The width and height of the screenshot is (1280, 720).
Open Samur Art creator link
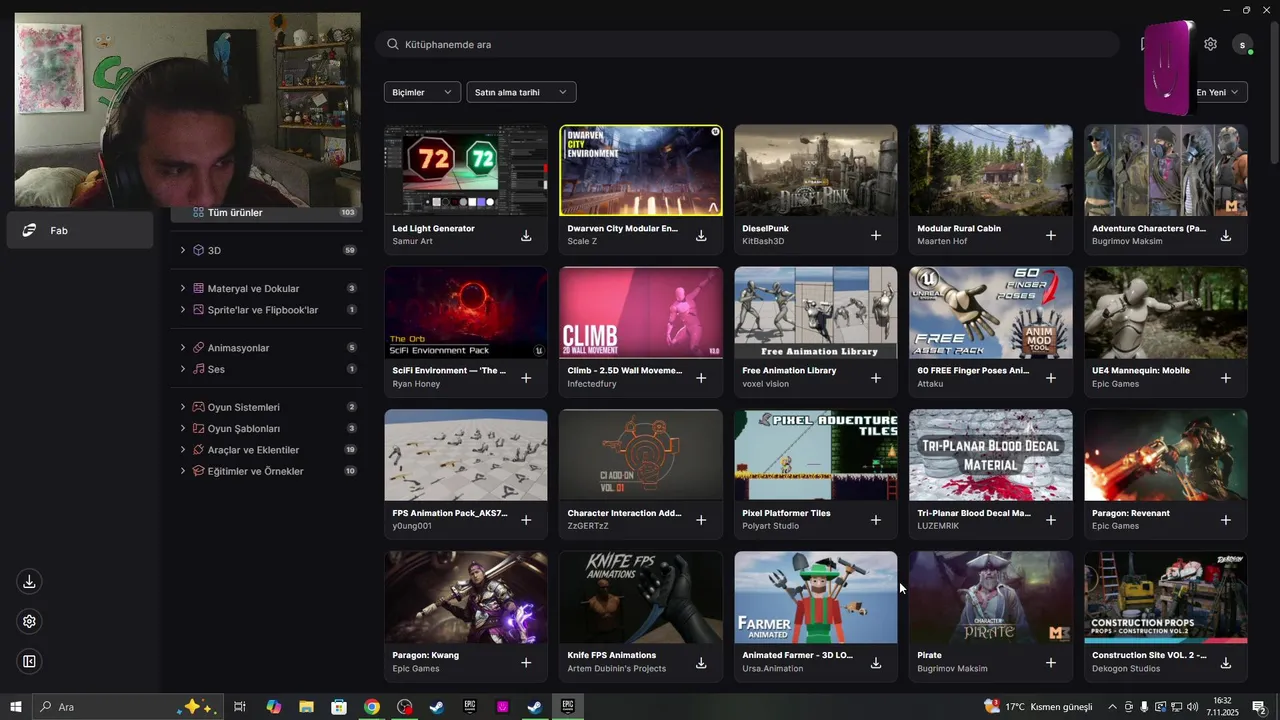[412, 241]
